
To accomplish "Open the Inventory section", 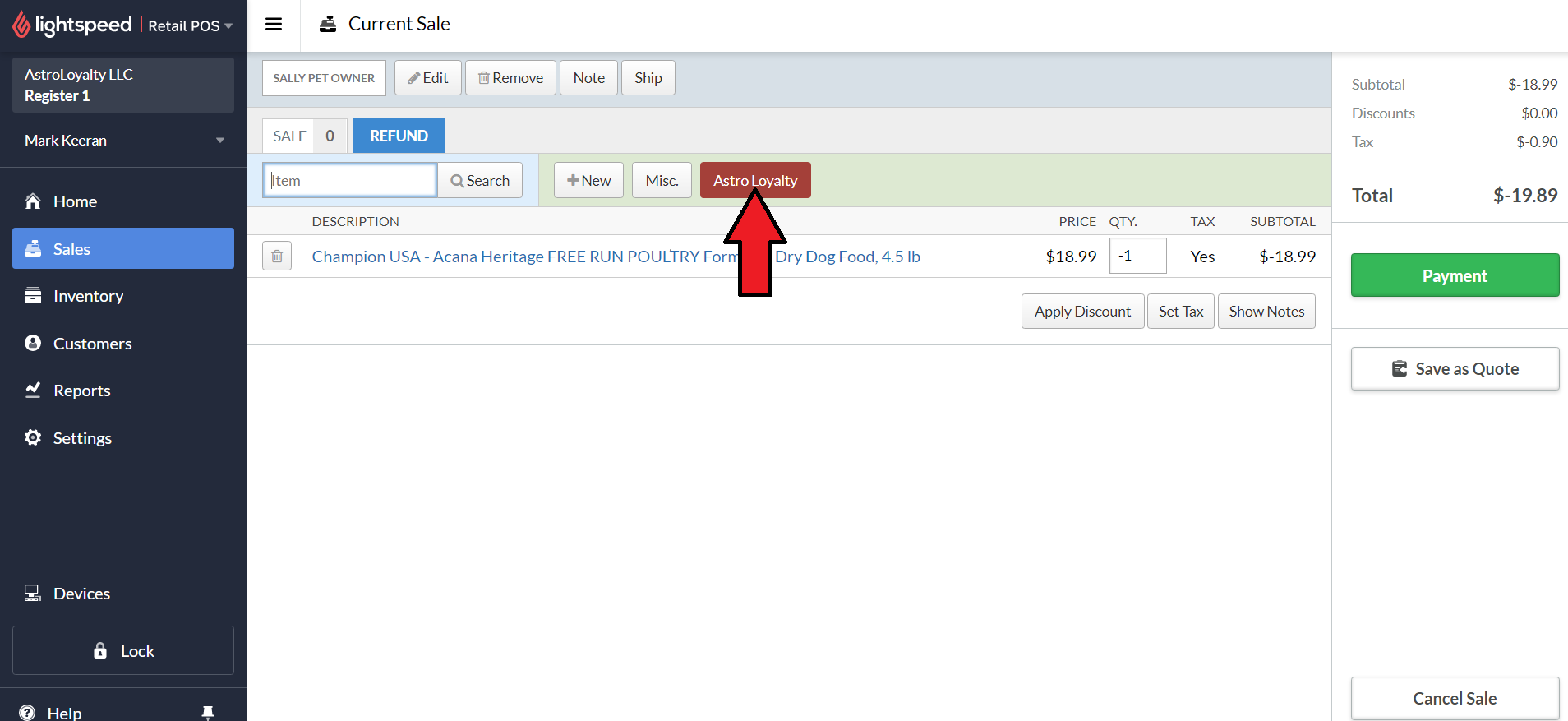I will coord(123,296).
